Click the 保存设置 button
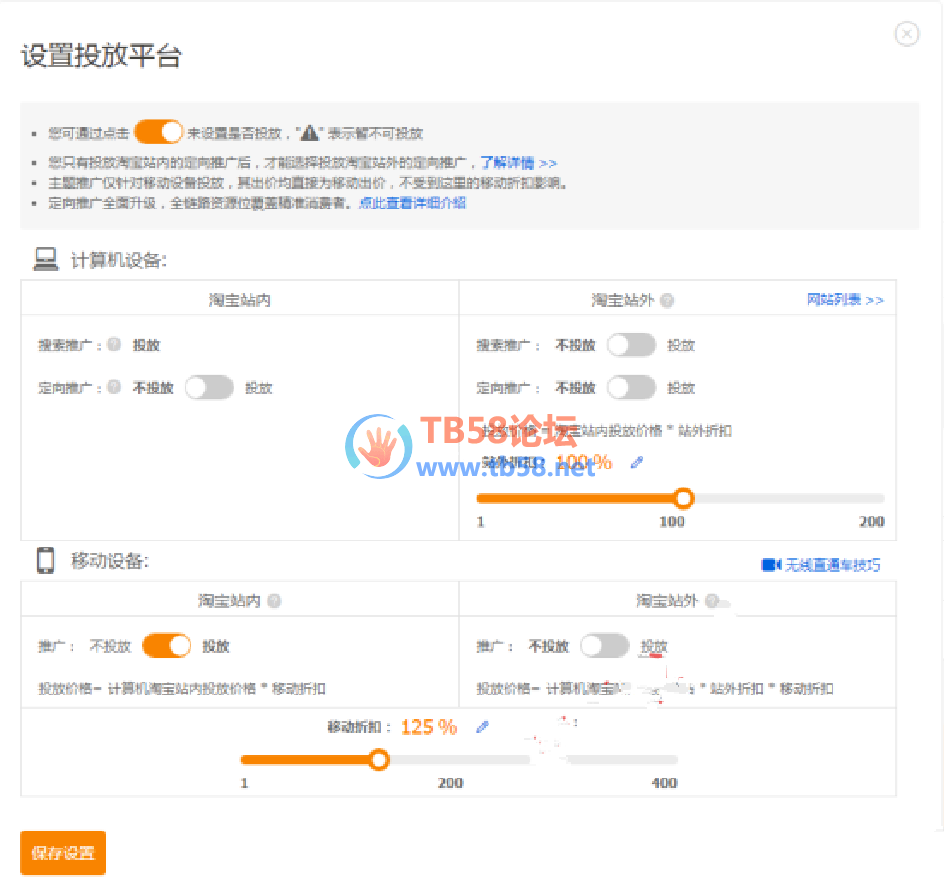The height and width of the screenshot is (893, 944). click(63, 853)
